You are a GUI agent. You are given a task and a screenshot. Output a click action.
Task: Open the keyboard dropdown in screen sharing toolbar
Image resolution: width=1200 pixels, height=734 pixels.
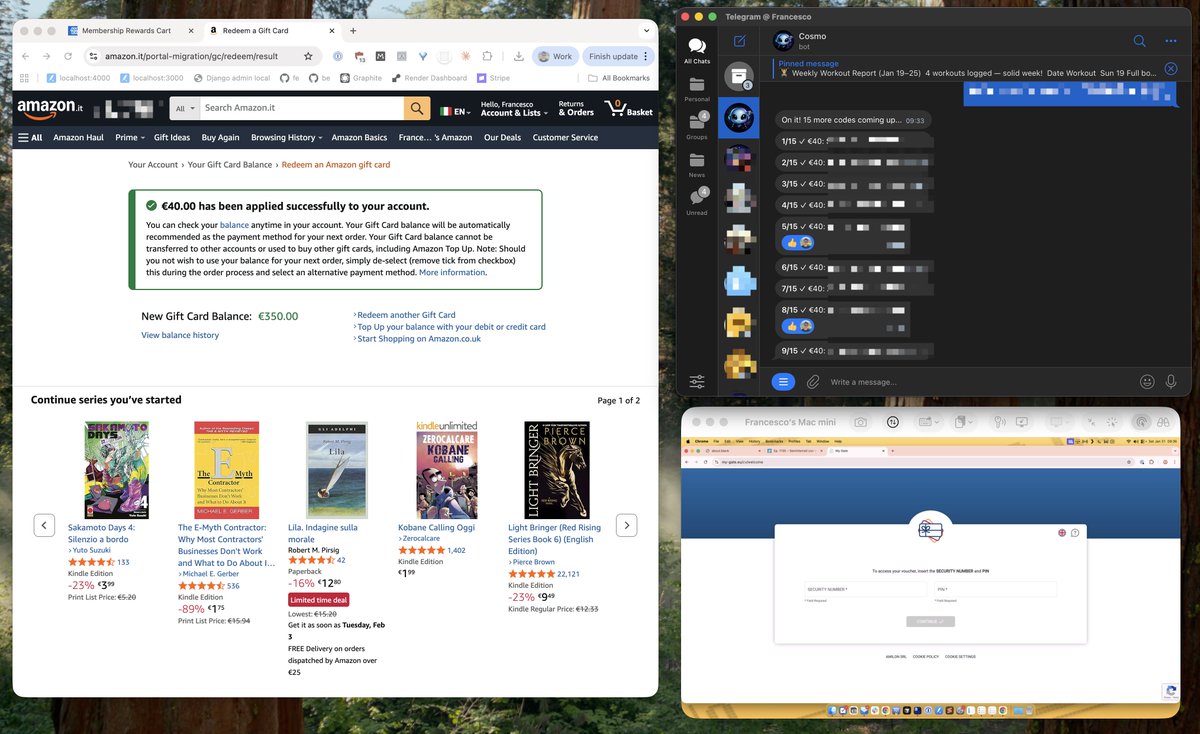coord(927,423)
